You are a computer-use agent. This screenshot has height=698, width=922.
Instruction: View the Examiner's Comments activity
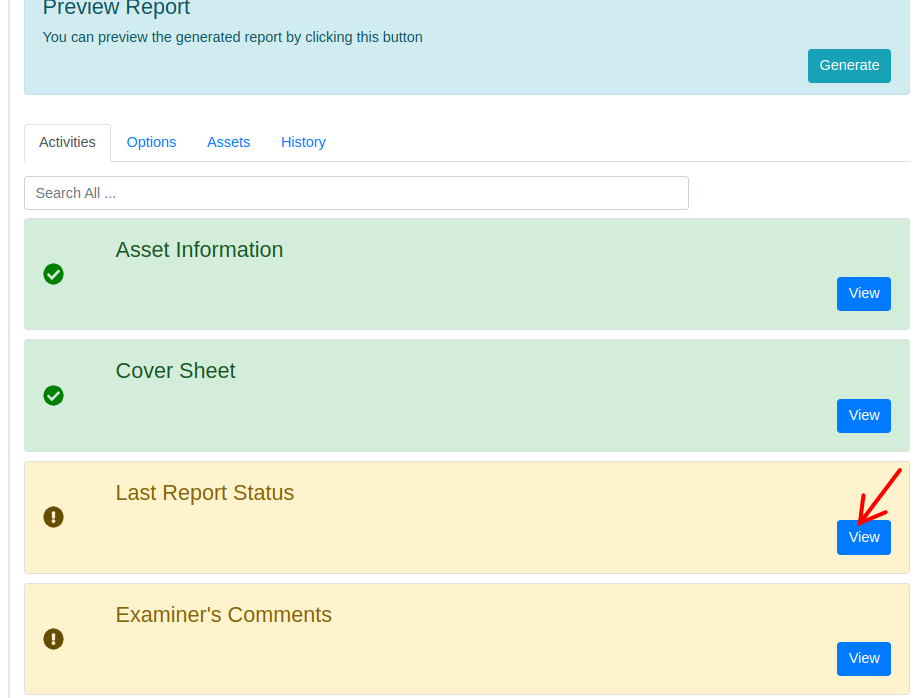(x=863, y=659)
